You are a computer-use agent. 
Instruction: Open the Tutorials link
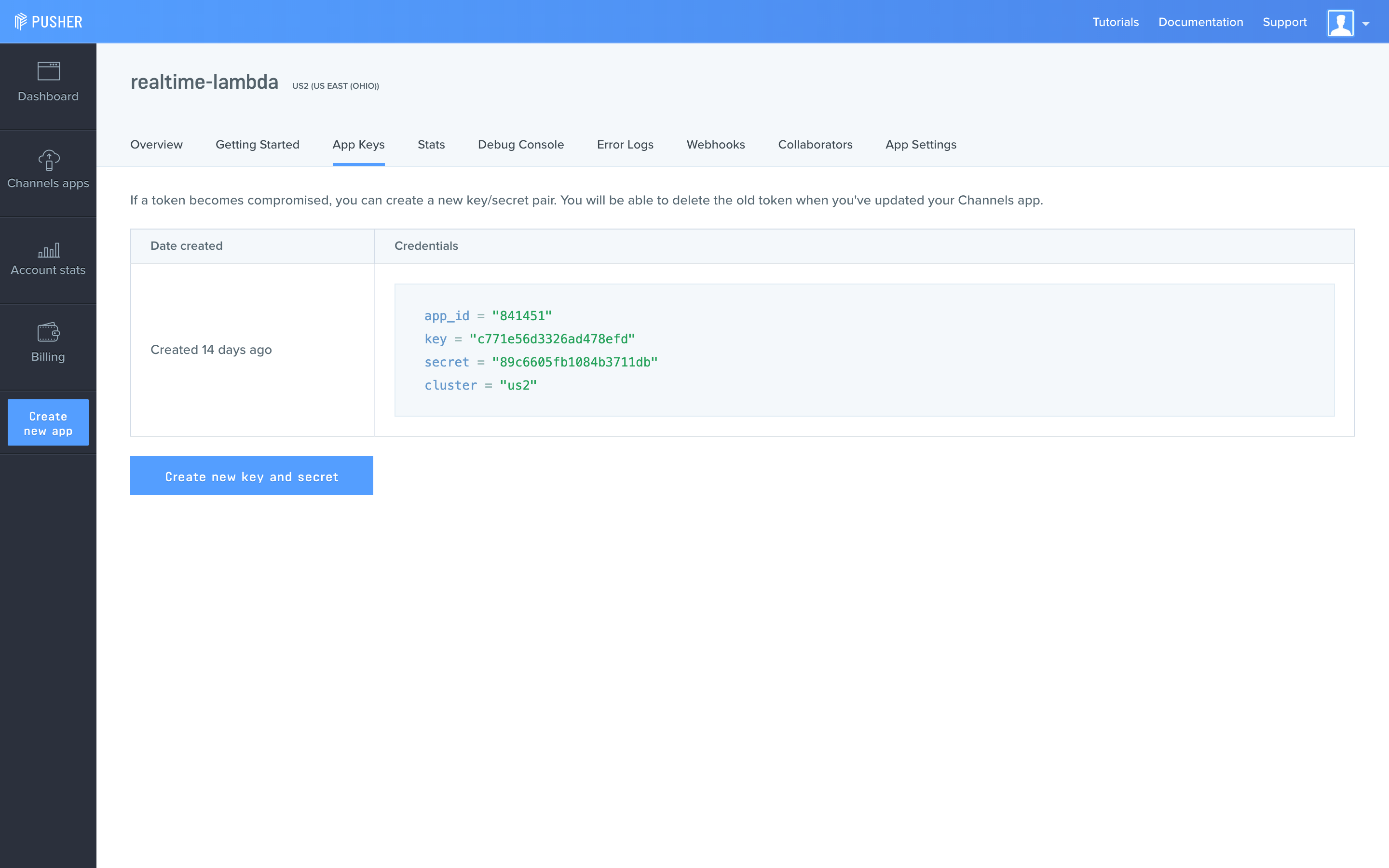[x=1115, y=22]
